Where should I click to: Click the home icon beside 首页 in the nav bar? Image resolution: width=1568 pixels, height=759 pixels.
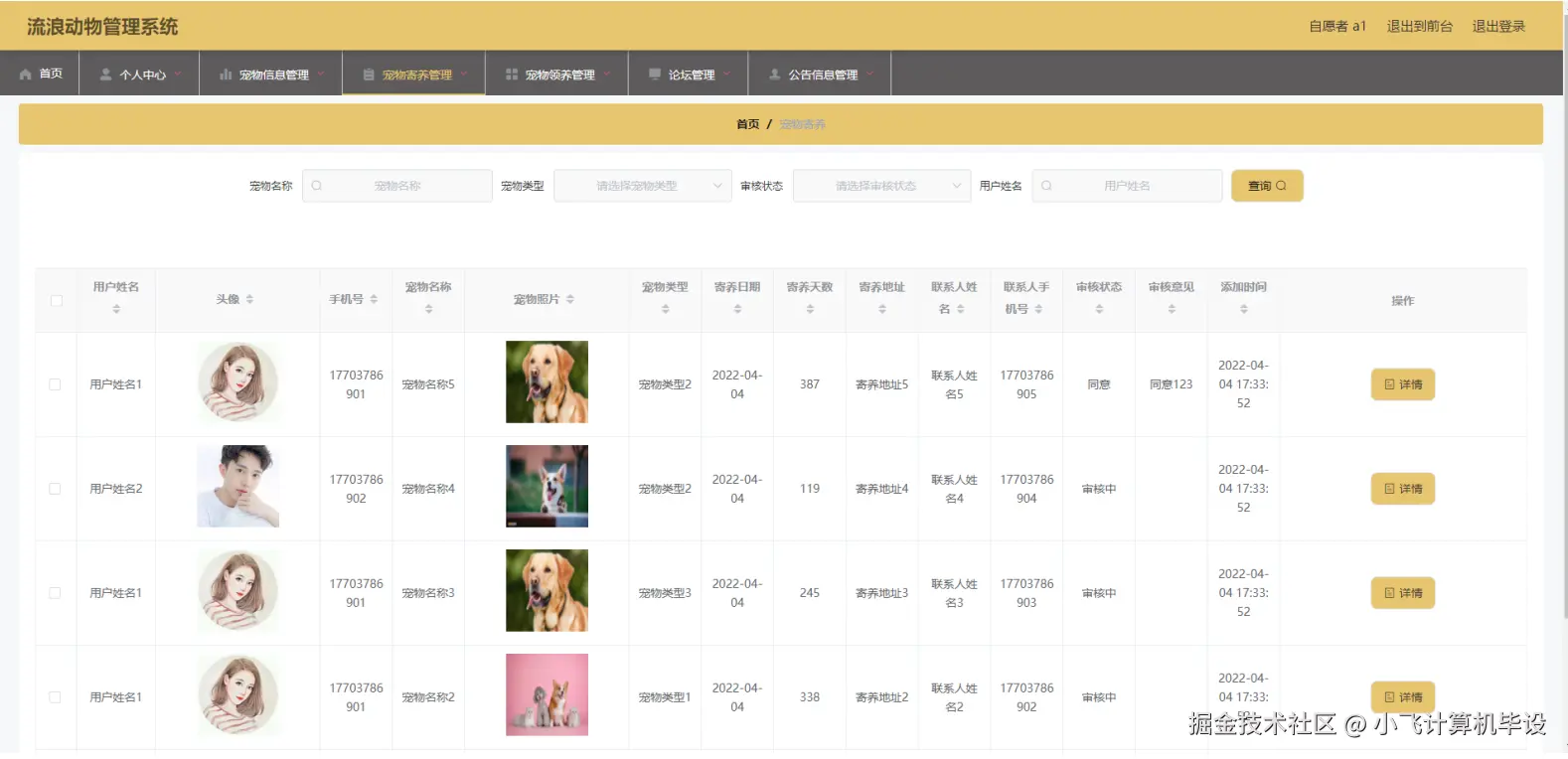point(26,75)
